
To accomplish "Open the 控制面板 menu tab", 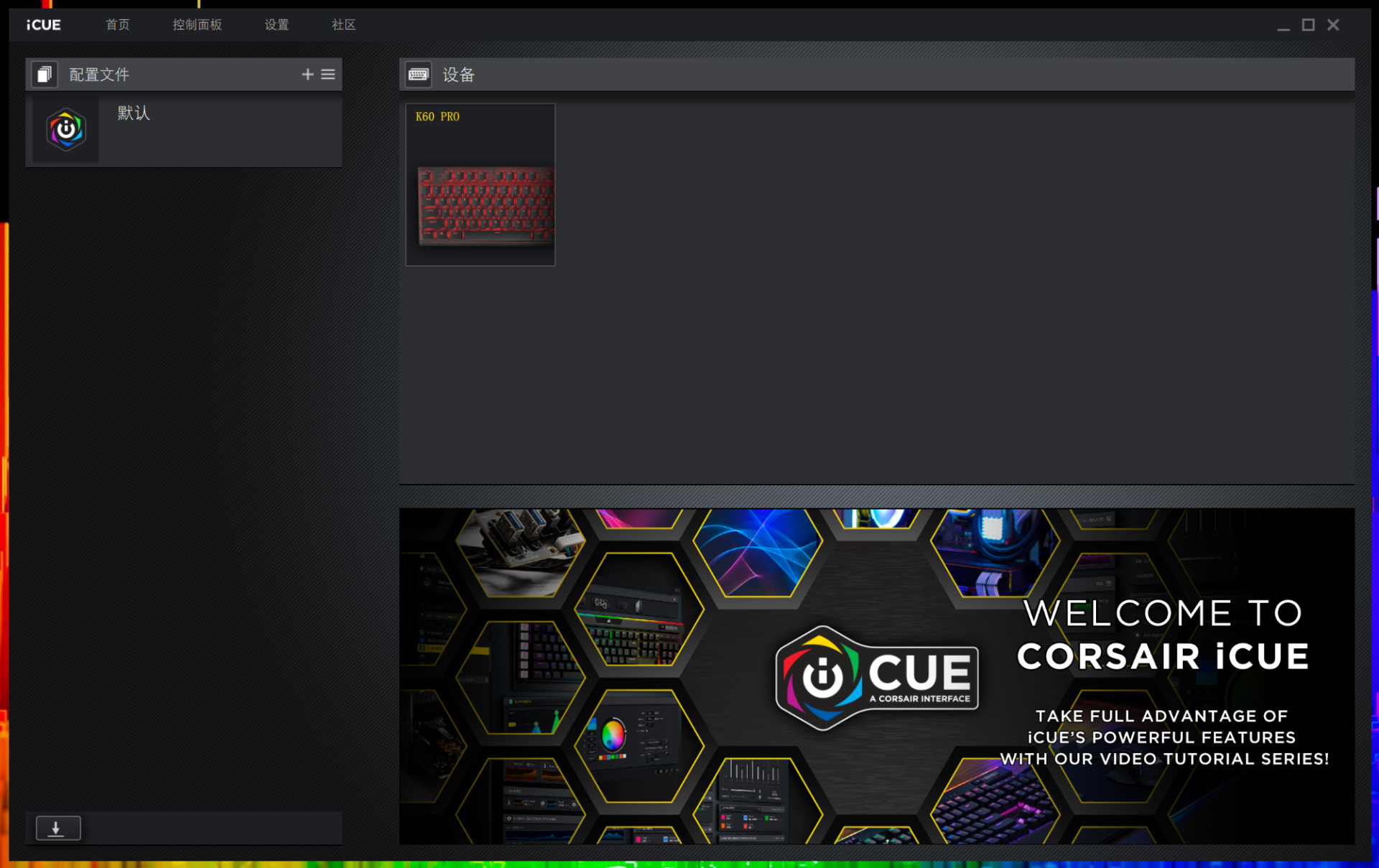I will pos(198,25).
